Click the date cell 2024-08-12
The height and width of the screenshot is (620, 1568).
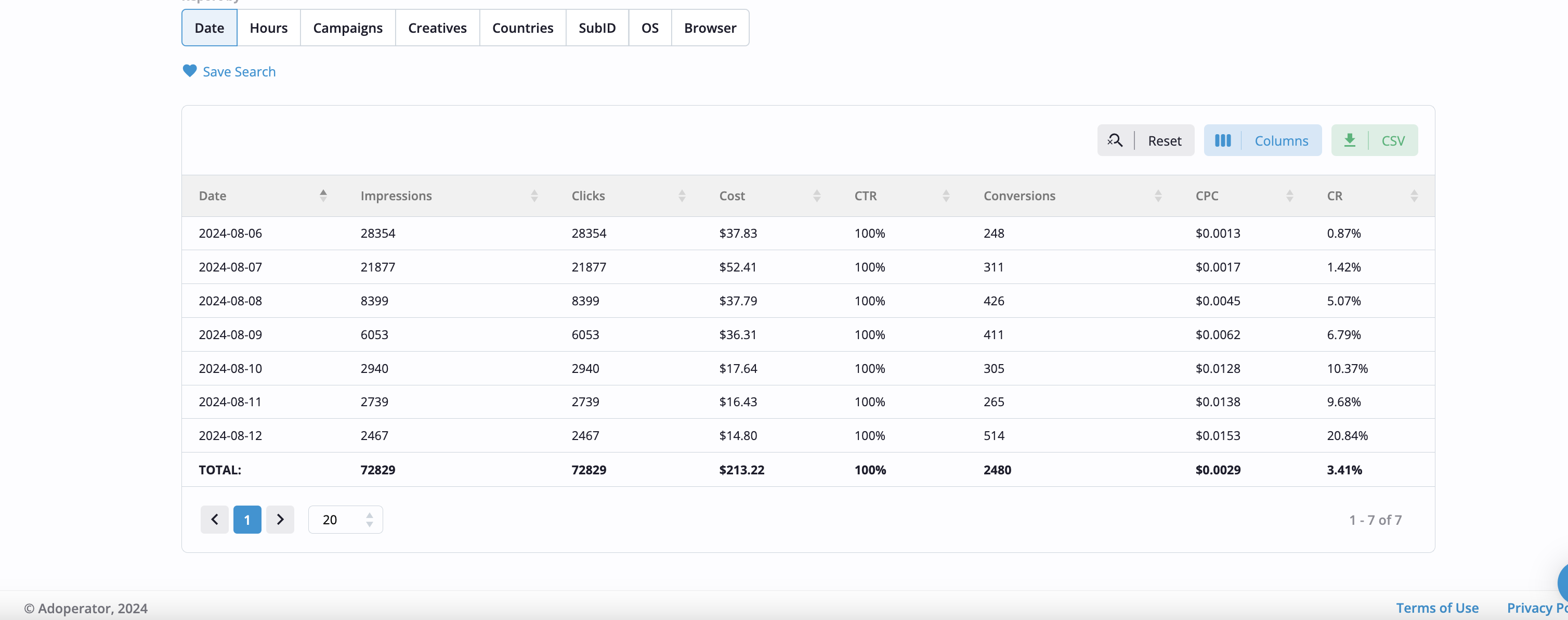click(230, 435)
